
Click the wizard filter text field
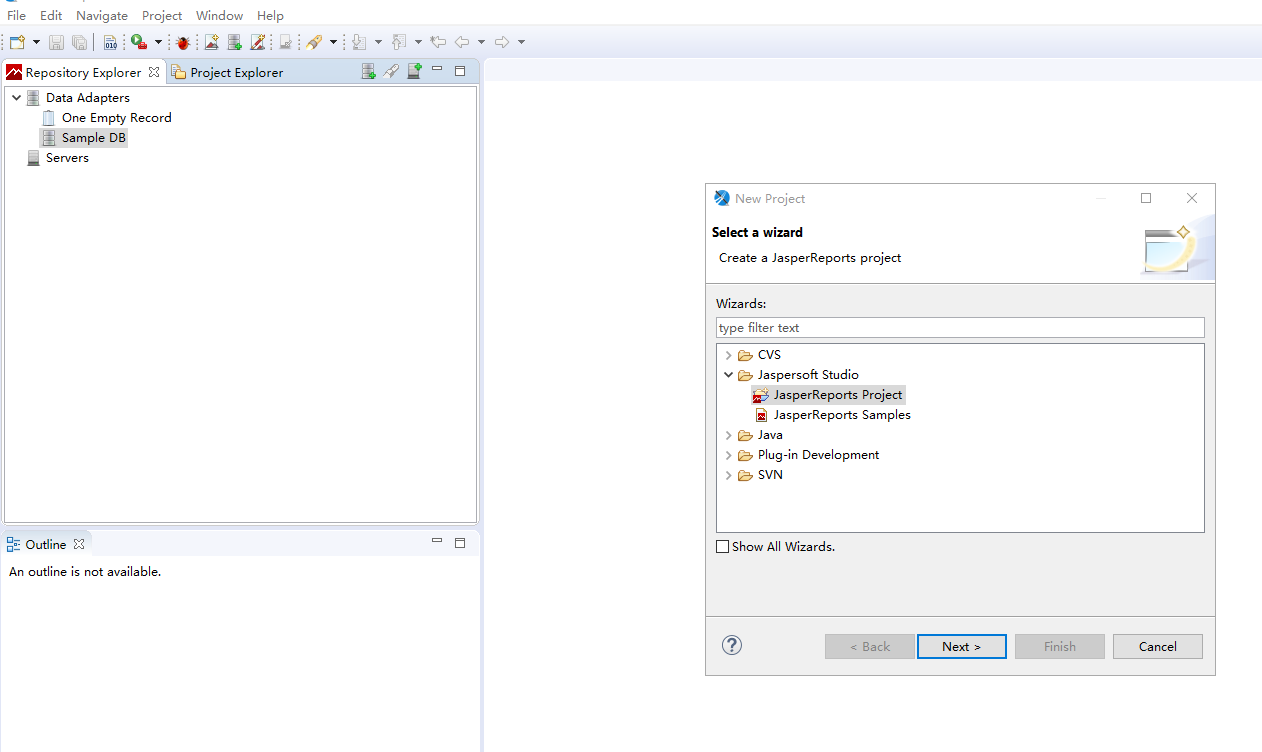(x=960, y=328)
